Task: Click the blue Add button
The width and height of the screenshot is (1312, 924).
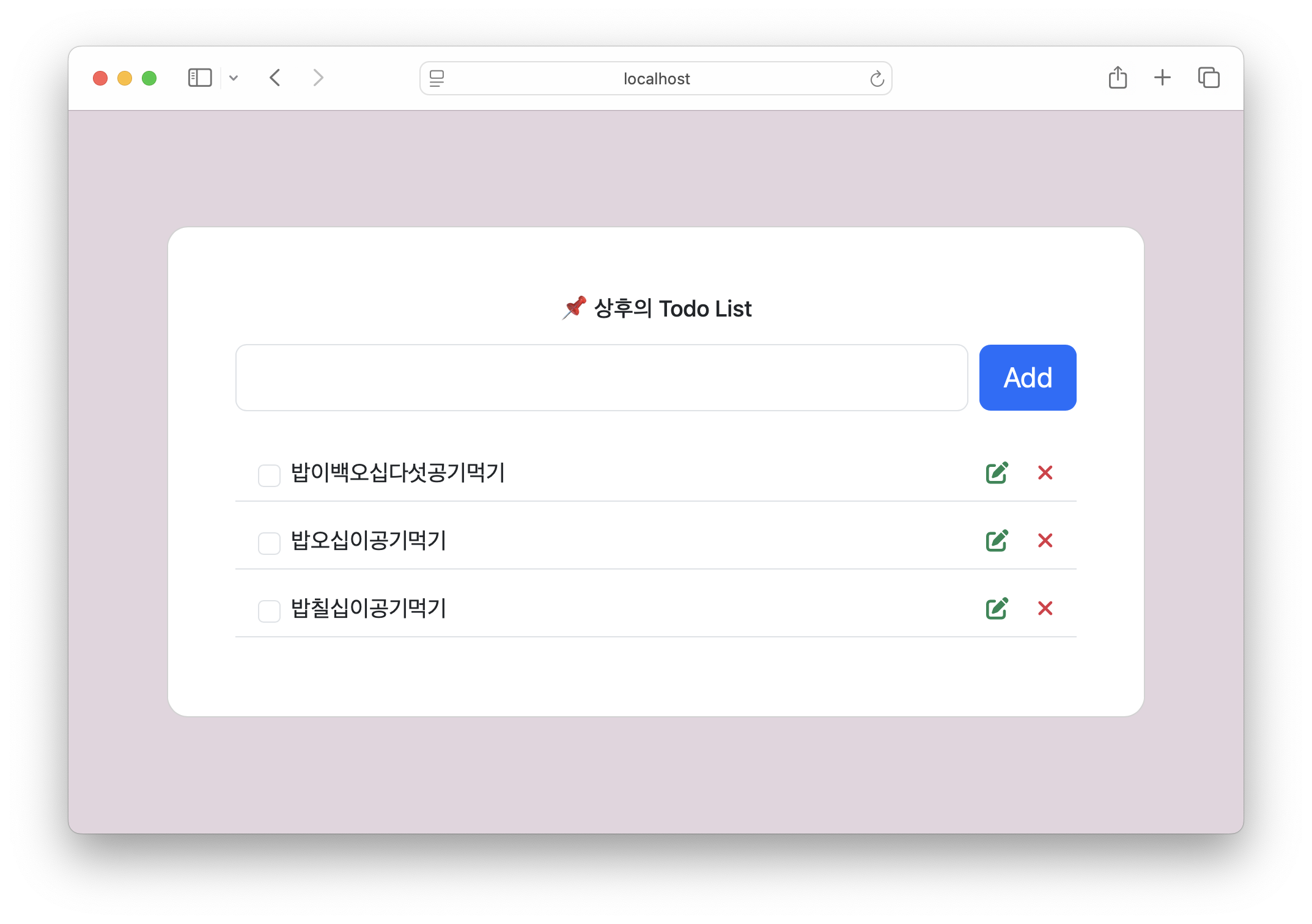Action: (x=1027, y=377)
